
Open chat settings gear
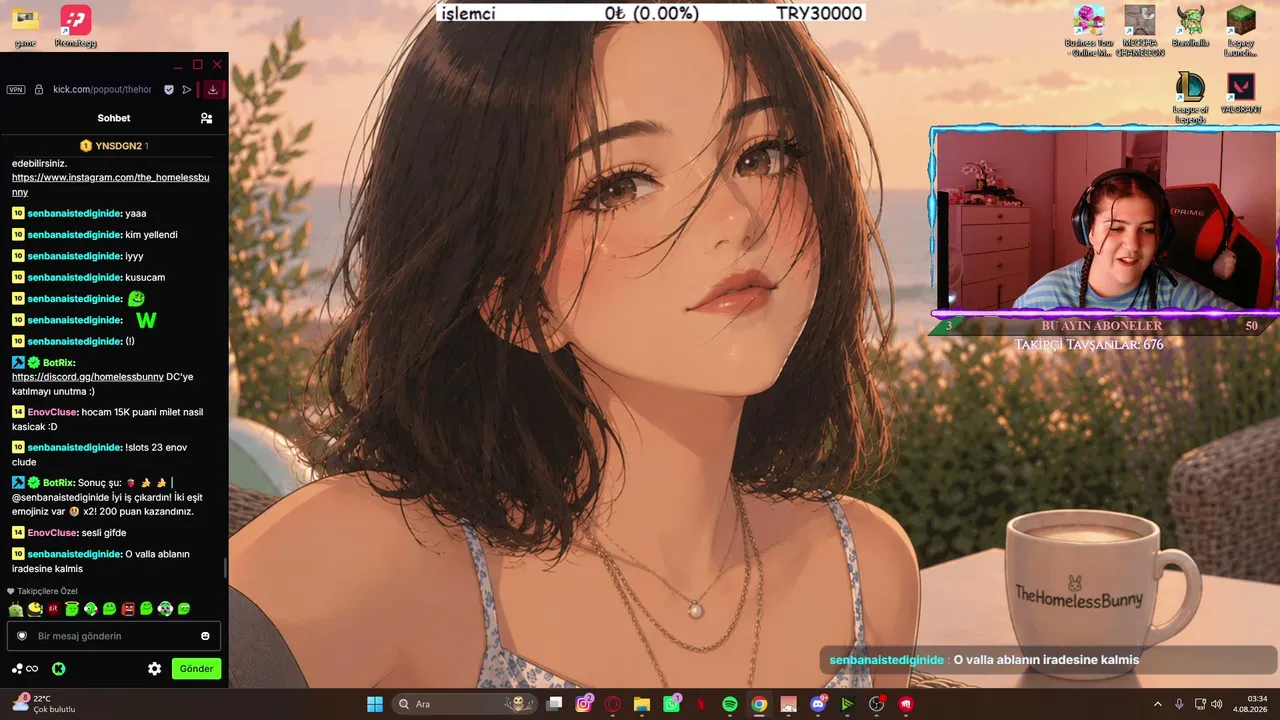pos(154,669)
